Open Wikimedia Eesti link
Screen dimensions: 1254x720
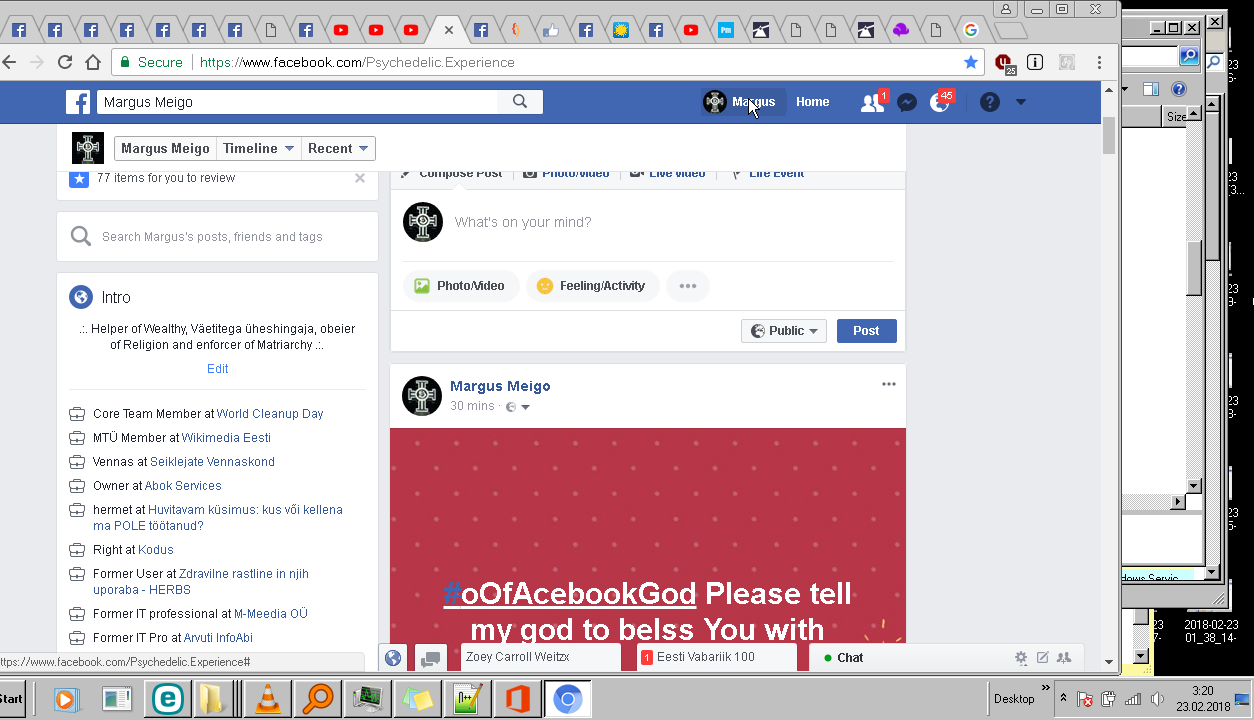(226, 438)
